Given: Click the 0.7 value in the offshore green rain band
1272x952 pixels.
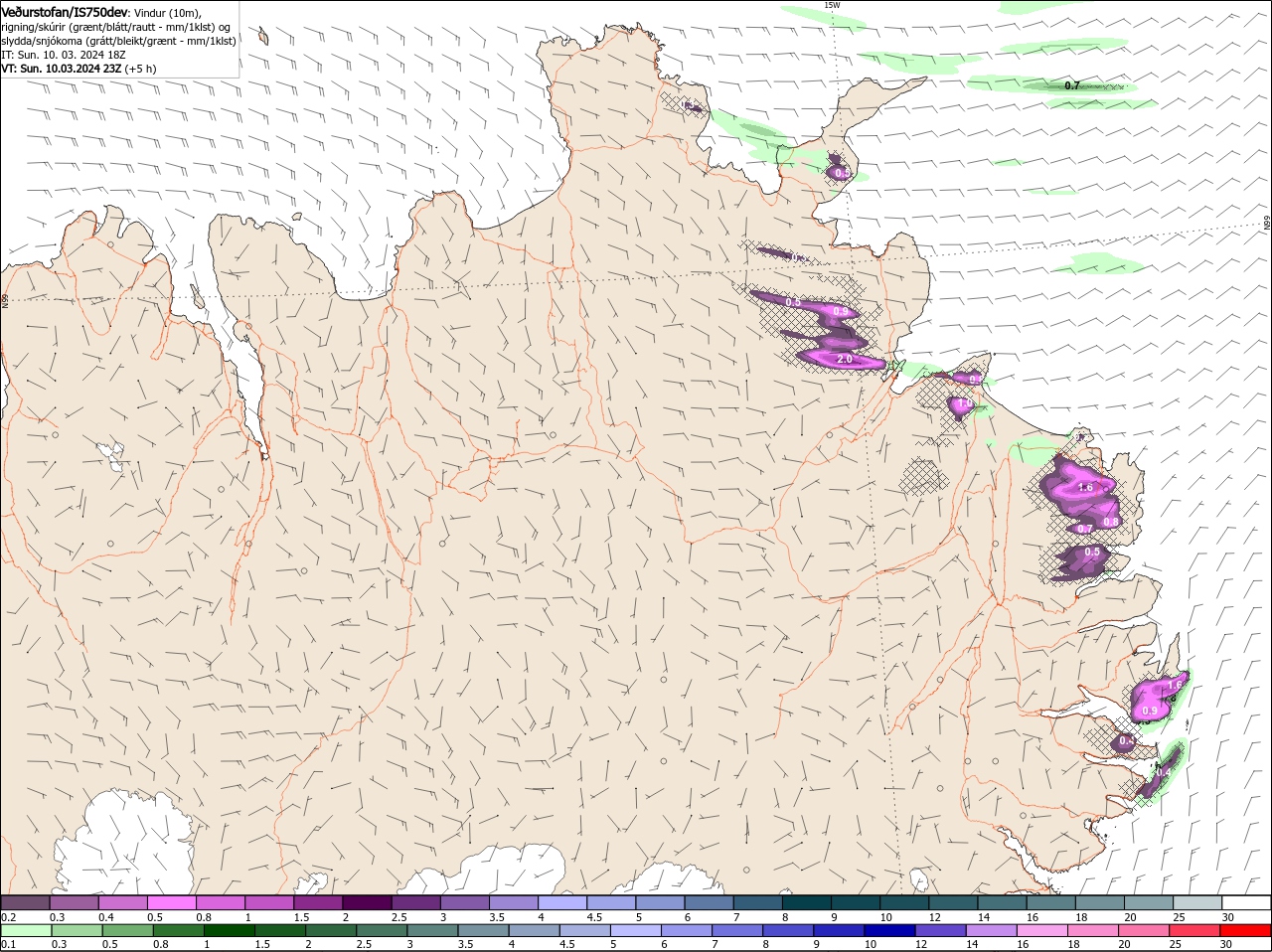Looking at the screenshot, I should (1072, 86).
